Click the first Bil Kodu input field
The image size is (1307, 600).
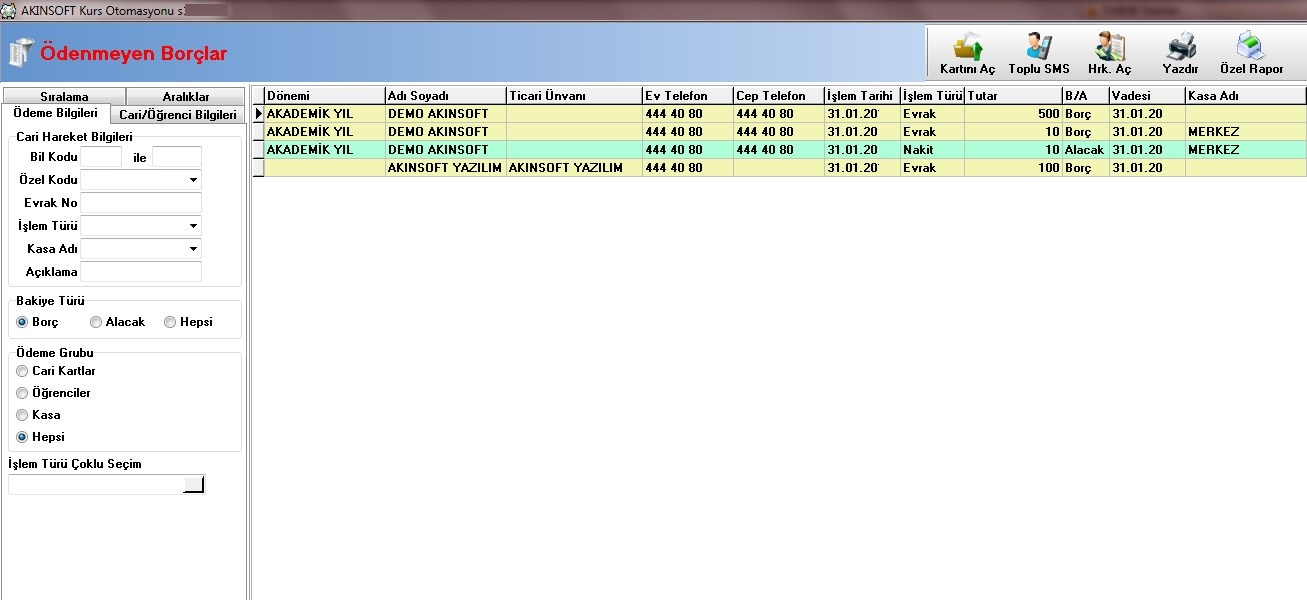tap(101, 157)
